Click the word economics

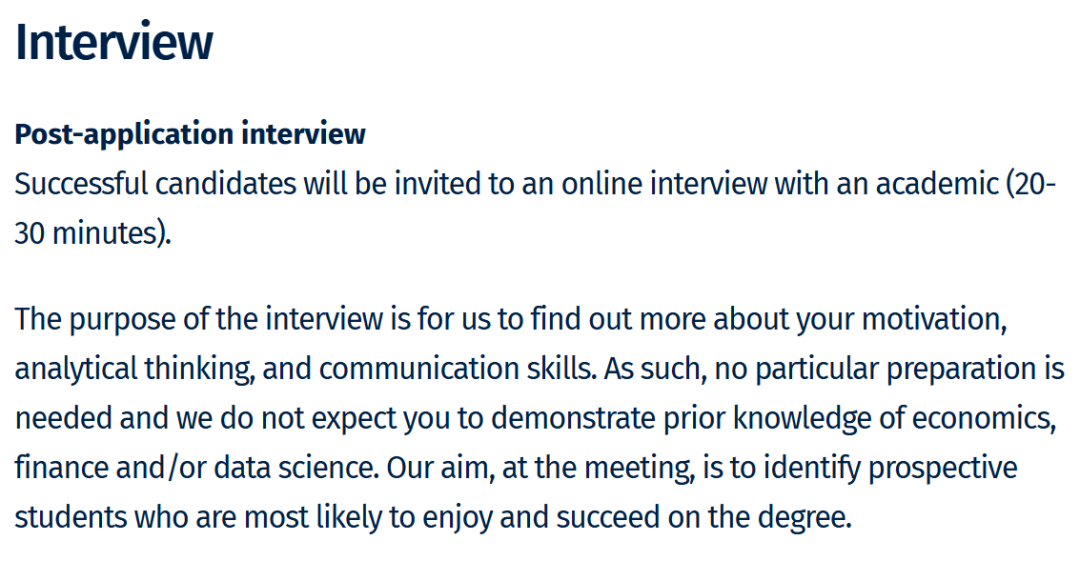(980, 418)
